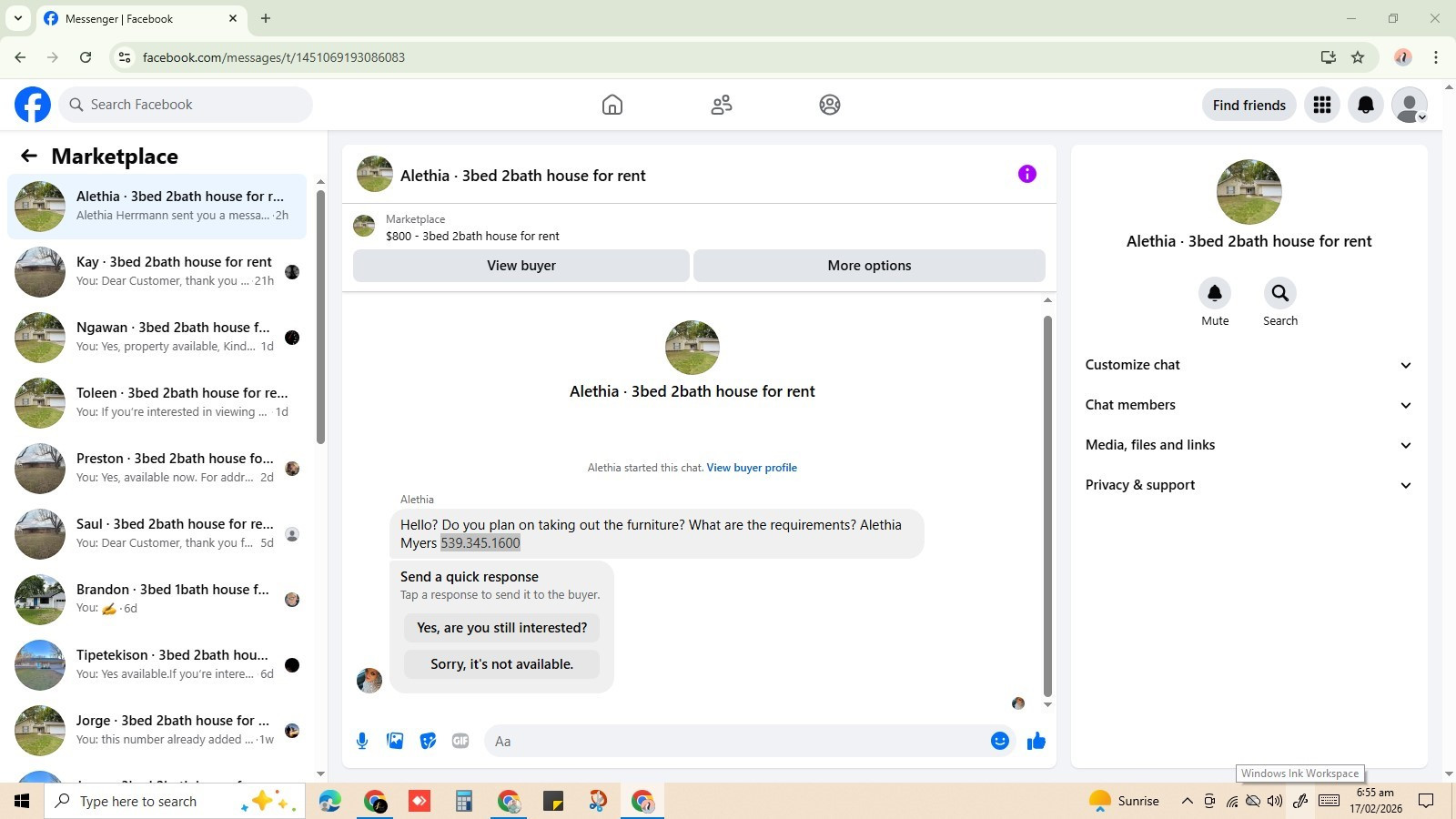Mute this conversation with the bell
The height and width of the screenshot is (819, 1456).
click(x=1215, y=293)
